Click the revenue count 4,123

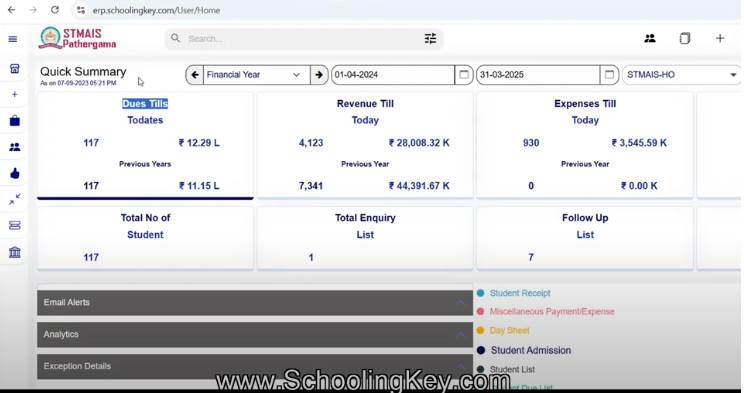[311, 143]
